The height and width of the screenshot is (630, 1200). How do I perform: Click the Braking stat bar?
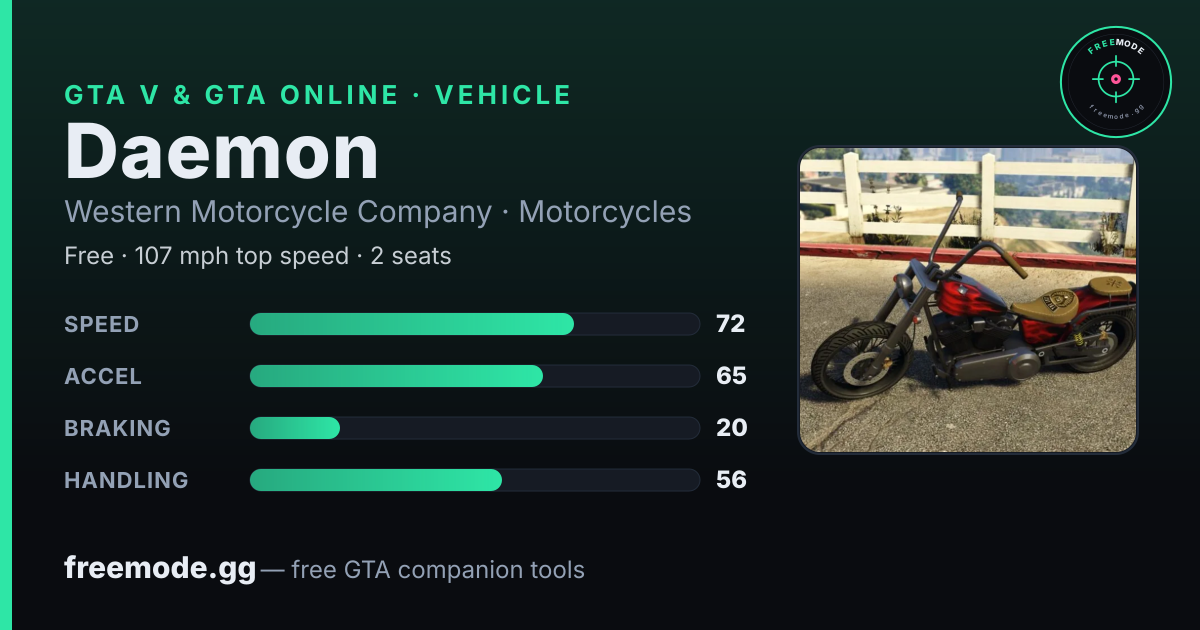474,428
